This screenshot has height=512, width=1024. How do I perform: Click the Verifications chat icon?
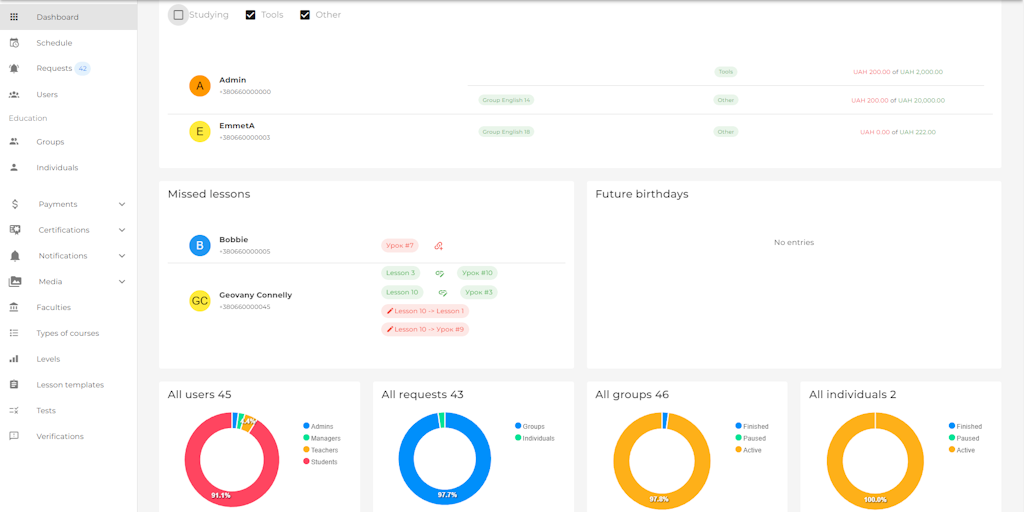[14, 436]
